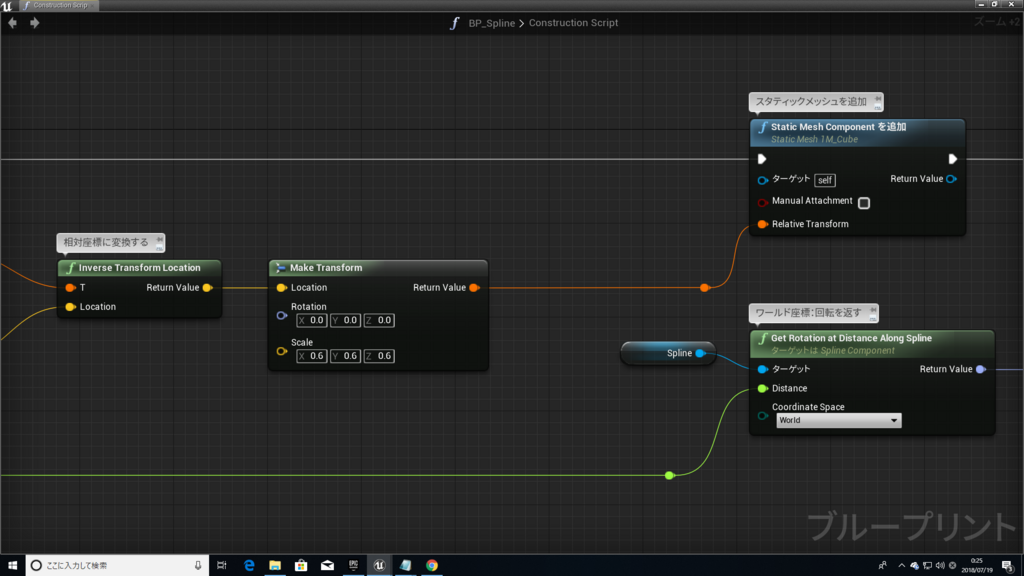1024x576 pixels.
Task: Switch to Unreal Engine in the taskbar
Action: [x=379, y=566]
